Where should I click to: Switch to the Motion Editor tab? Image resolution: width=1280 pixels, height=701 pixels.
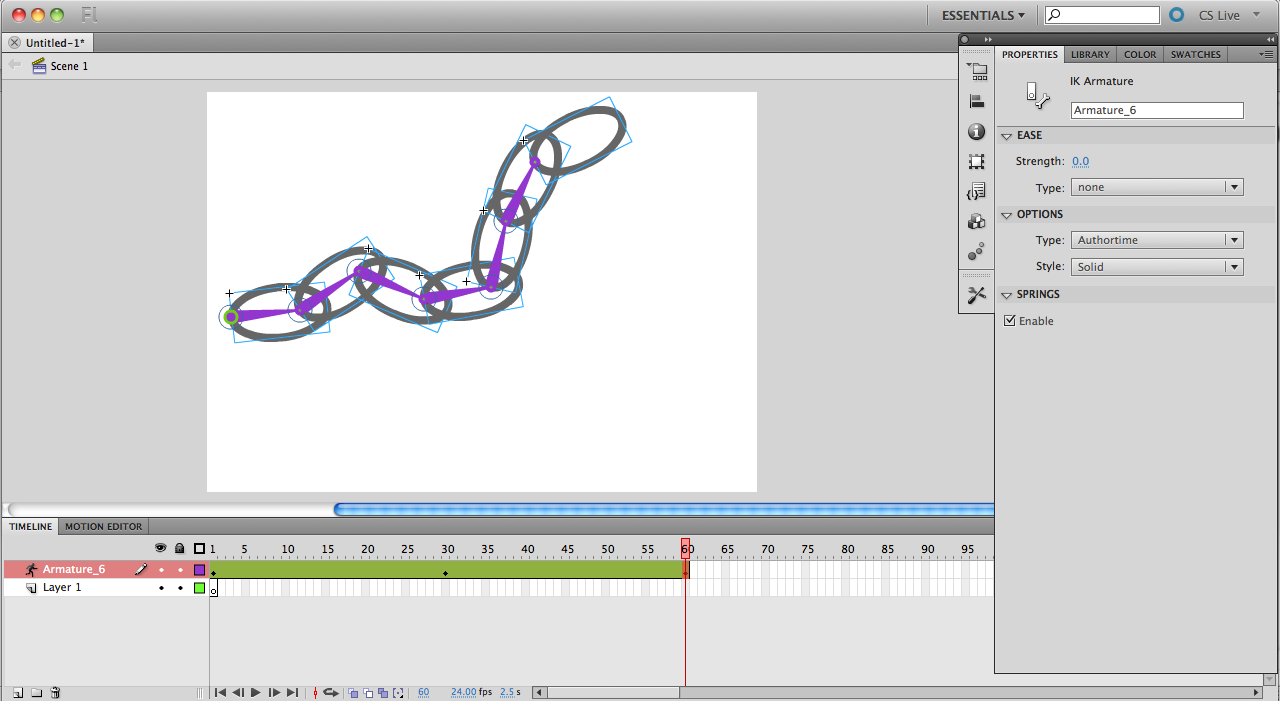tap(102, 526)
